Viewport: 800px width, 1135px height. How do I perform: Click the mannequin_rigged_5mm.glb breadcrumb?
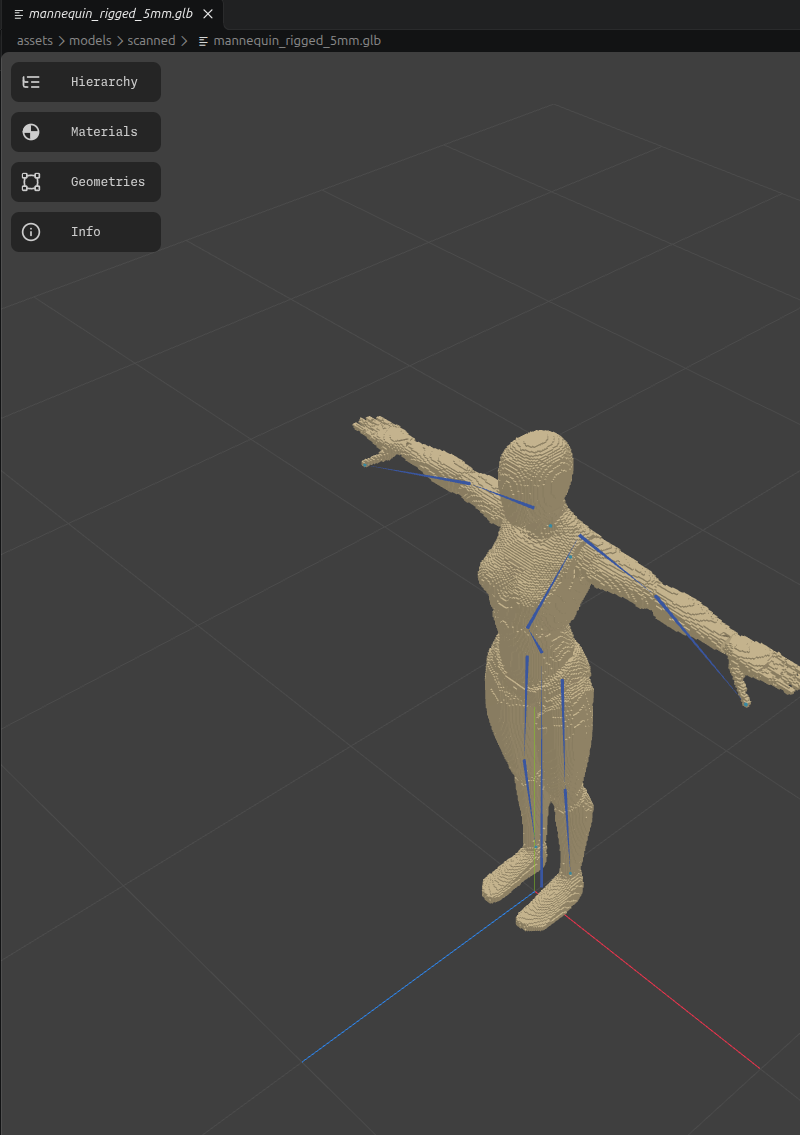tap(297, 41)
